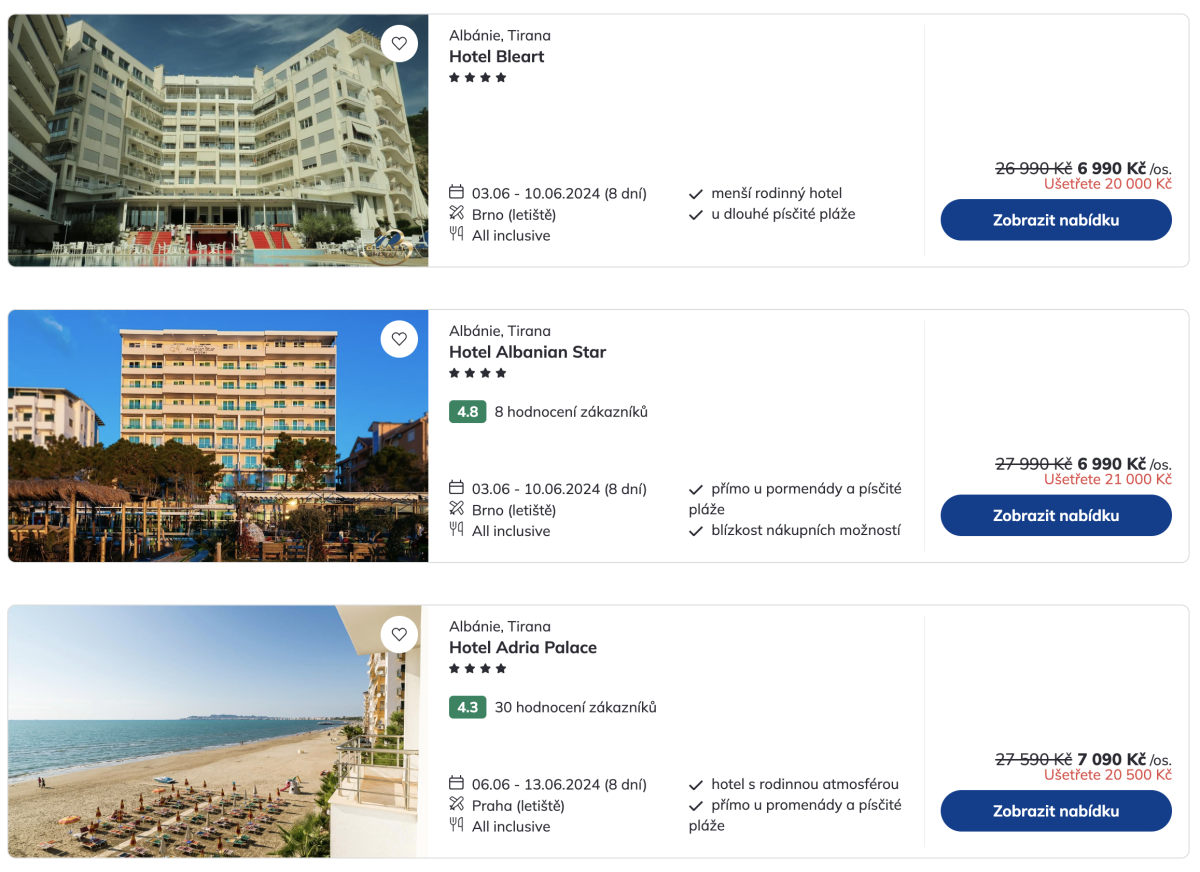Image resolution: width=1200 pixels, height=872 pixels.
Task: Save Hotel Adria Palace to favorites
Action: point(399,634)
